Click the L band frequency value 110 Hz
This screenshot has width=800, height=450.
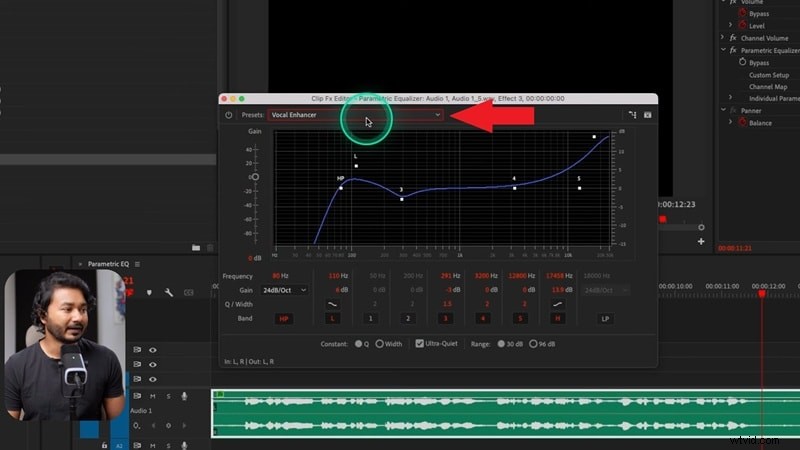(338, 276)
